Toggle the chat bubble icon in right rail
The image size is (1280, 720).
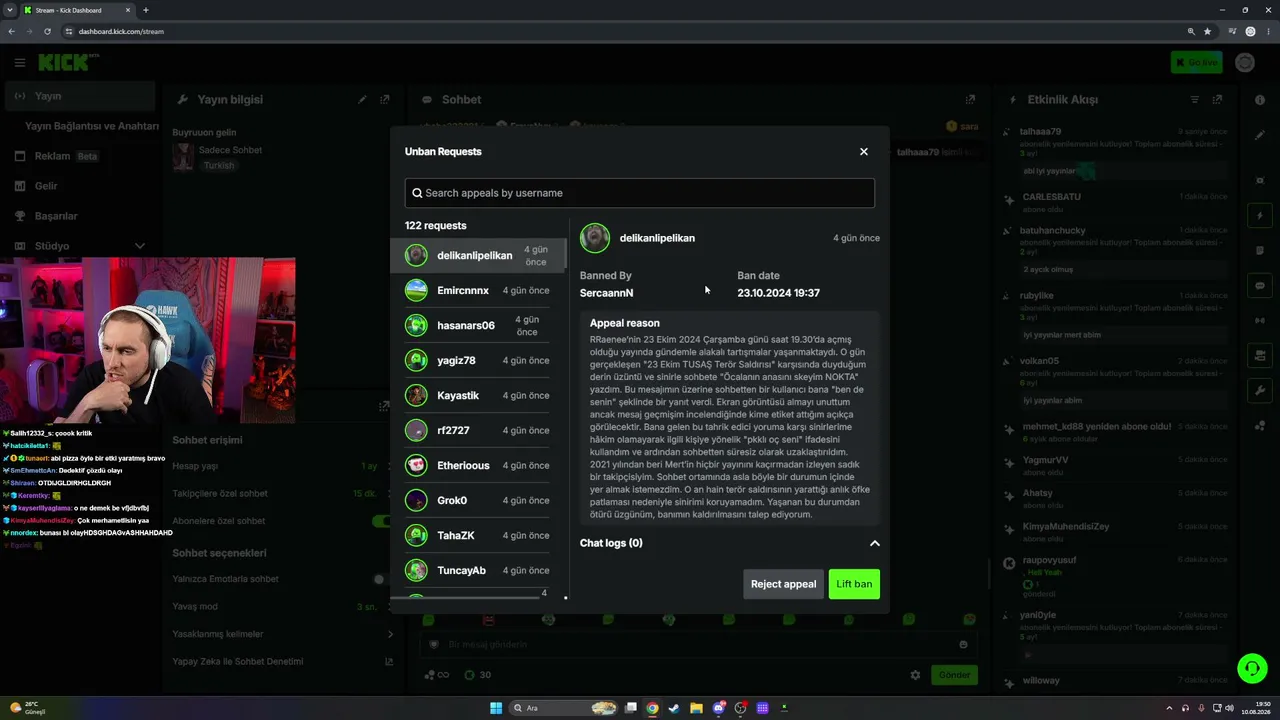[x=1260, y=285]
